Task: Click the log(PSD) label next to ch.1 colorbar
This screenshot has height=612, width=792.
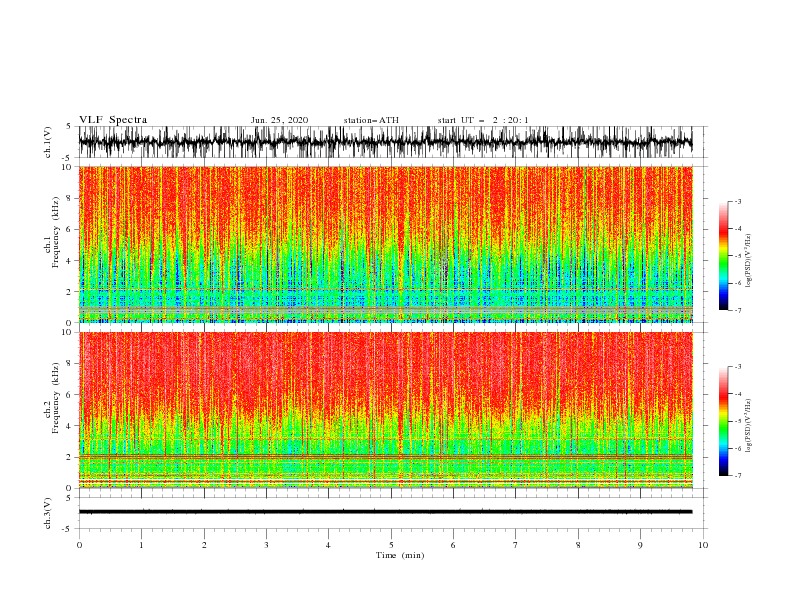Action: (748, 261)
